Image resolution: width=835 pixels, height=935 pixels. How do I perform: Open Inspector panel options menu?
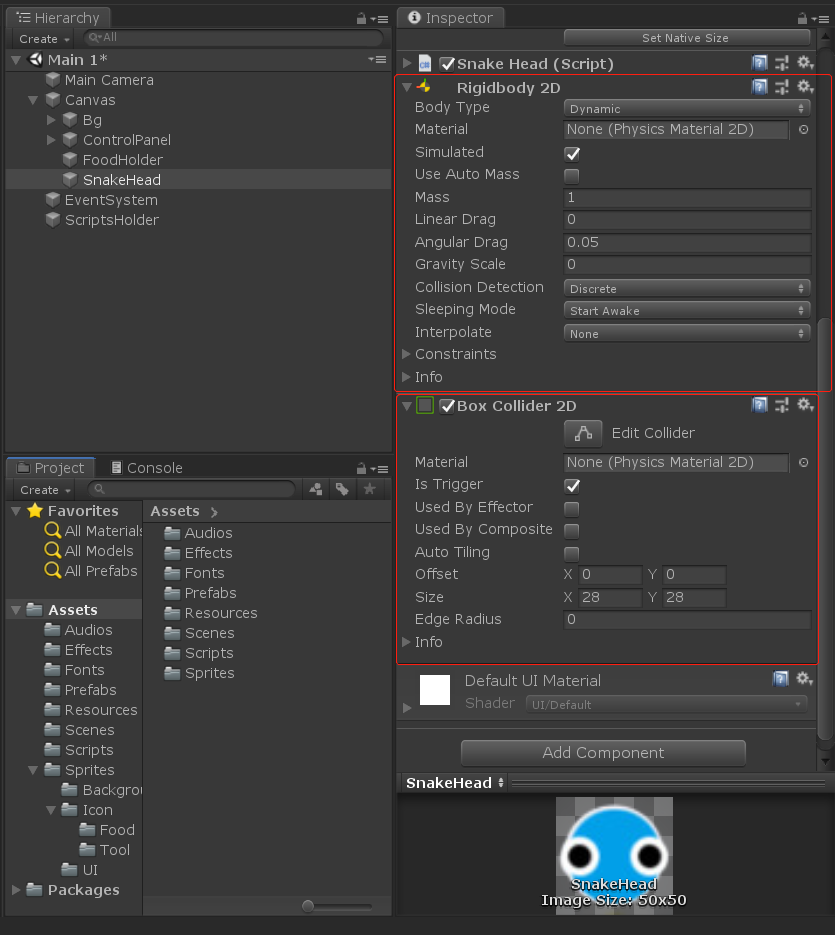[x=820, y=19]
